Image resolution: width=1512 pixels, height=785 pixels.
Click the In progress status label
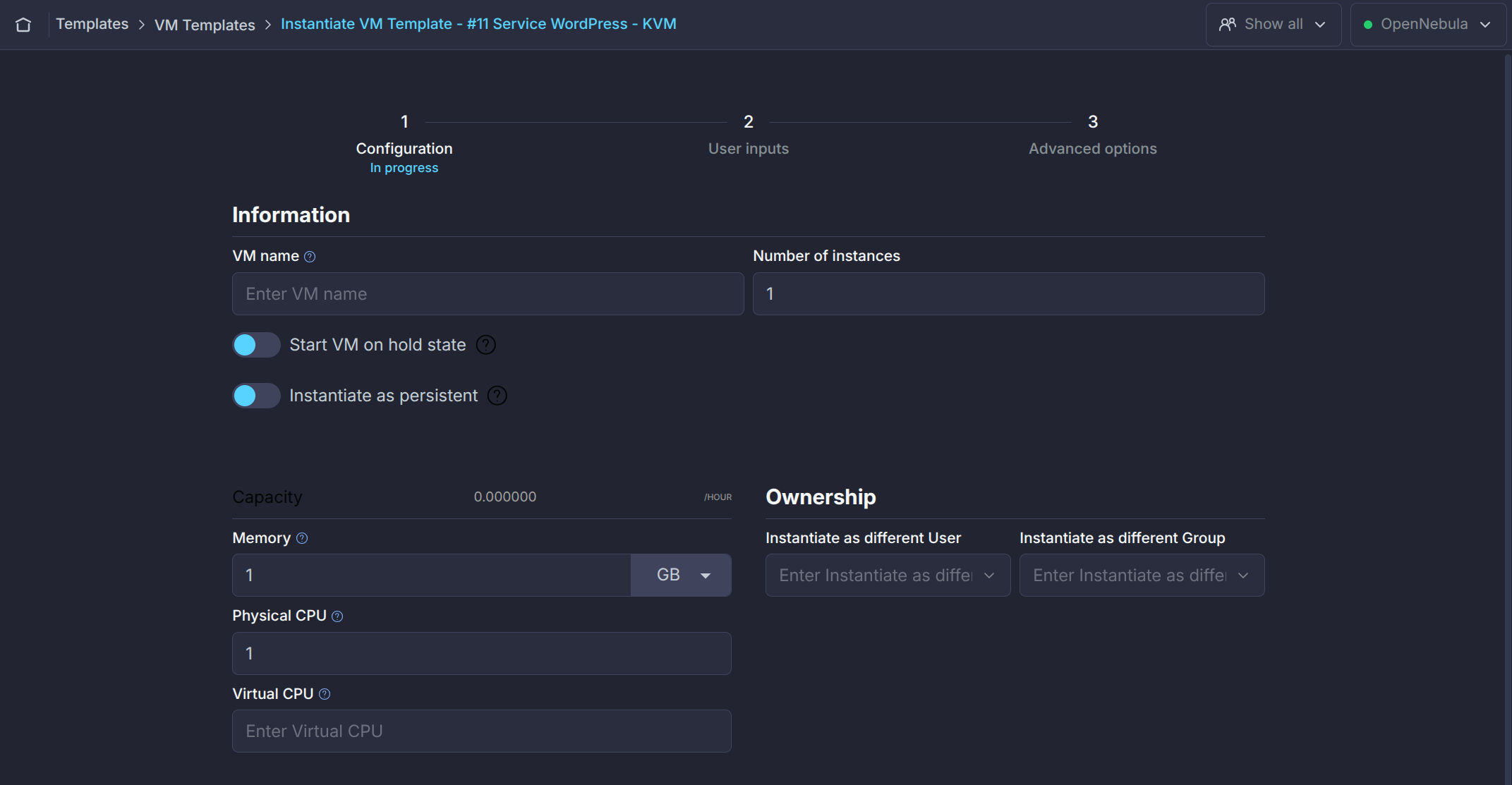coord(404,168)
